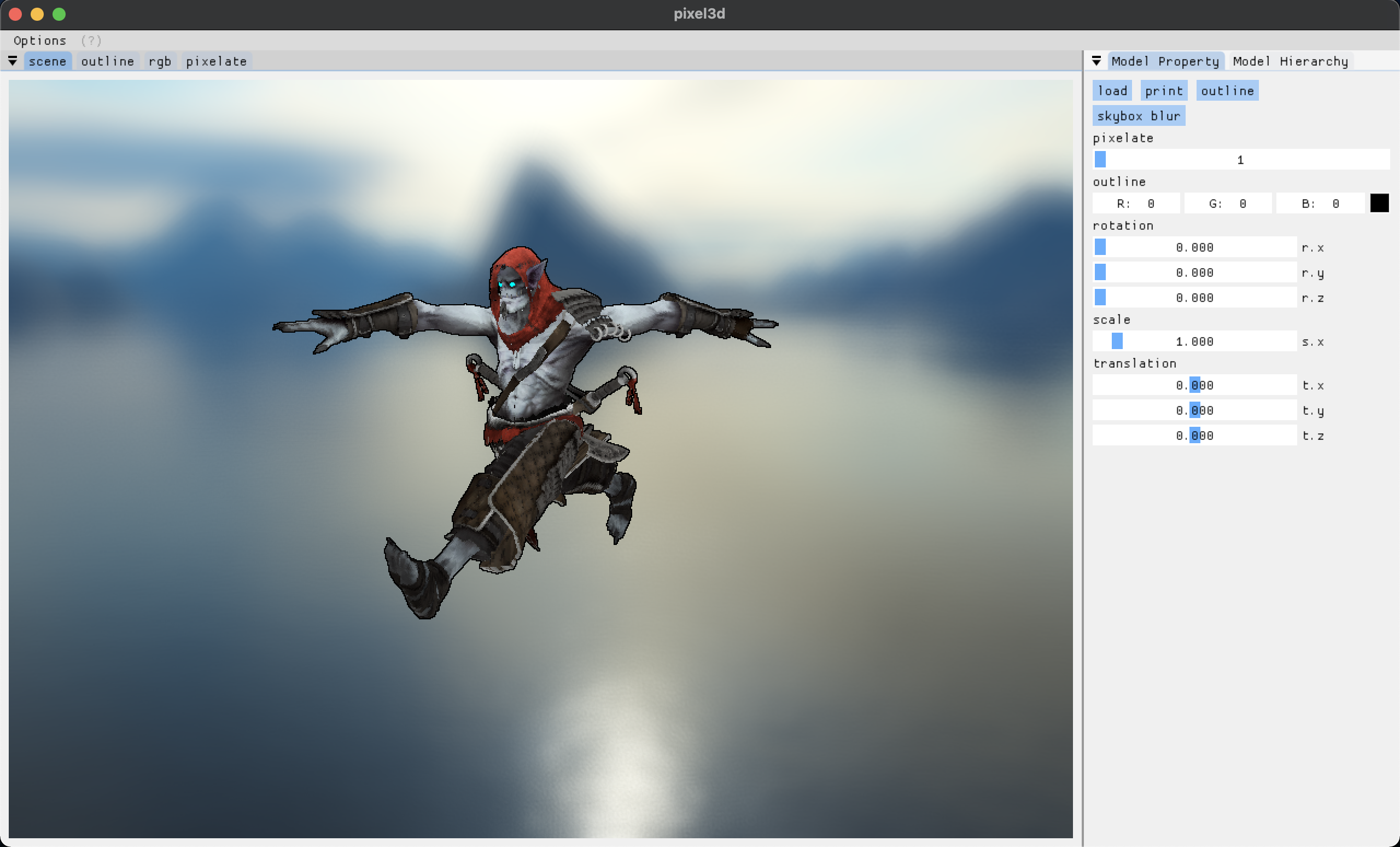Click the (?) help marker

(x=91, y=40)
